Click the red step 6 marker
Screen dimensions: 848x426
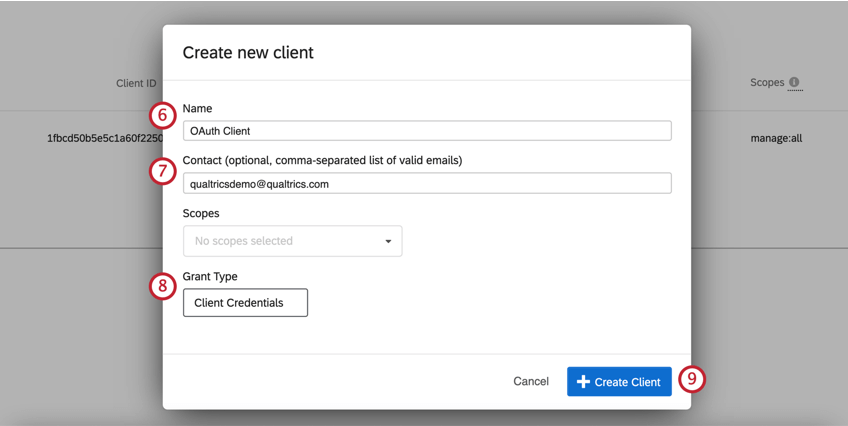click(x=163, y=115)
